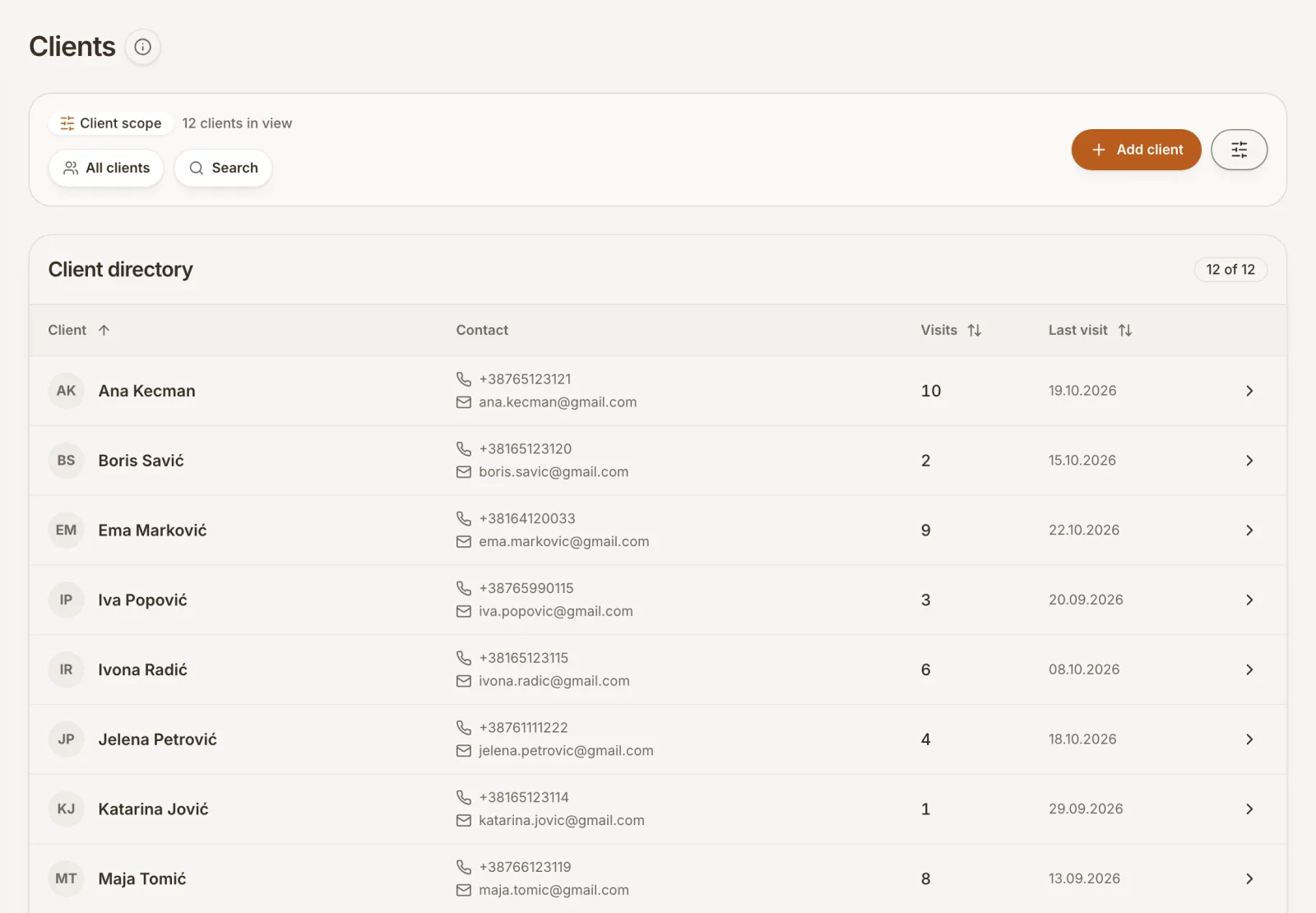Open the filter settings sliders button
The height and width of the screenshot is (913, 1316).
(x=1239, y=150)
